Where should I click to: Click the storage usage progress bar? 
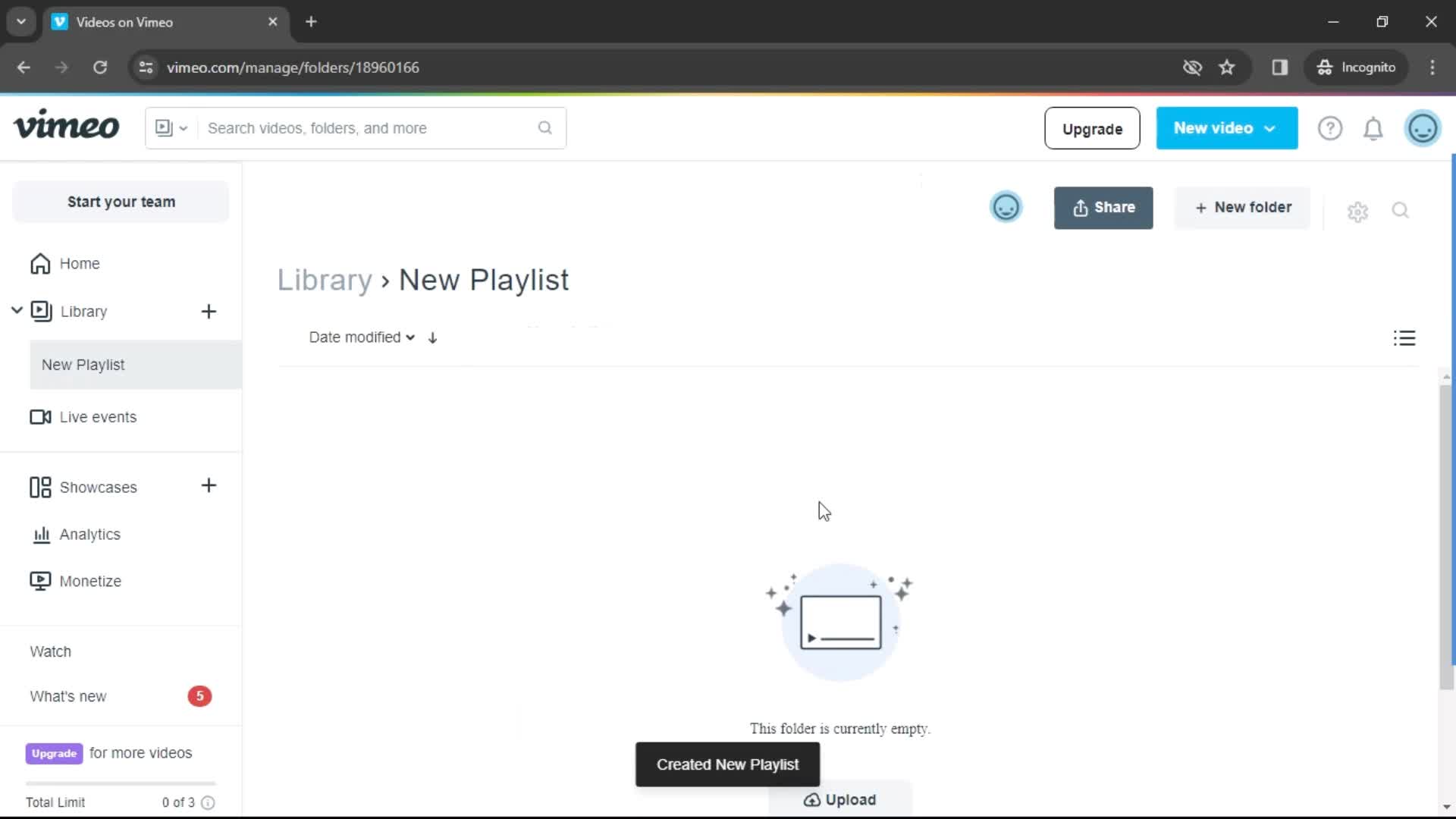121,783
